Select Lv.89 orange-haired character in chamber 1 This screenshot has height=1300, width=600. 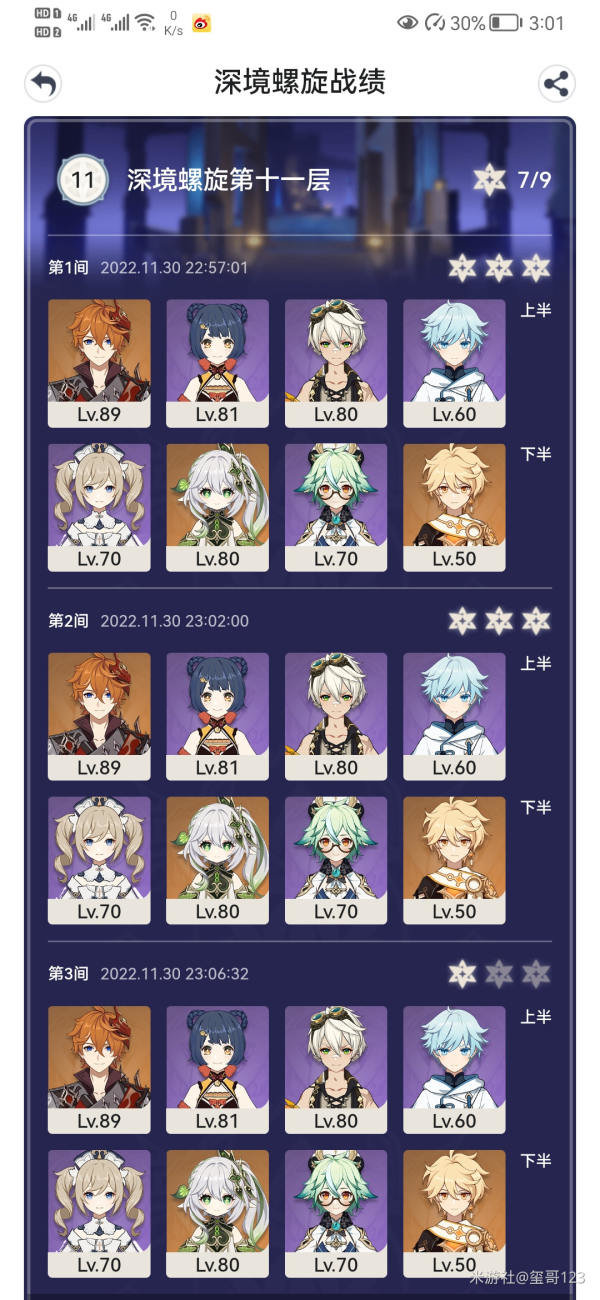coord(99,364)
